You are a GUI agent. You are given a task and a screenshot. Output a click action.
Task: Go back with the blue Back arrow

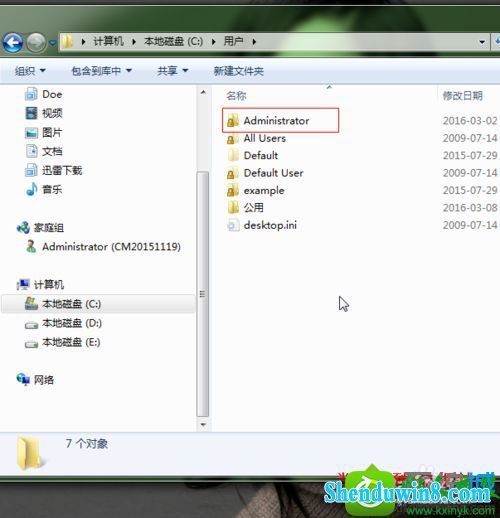click(12, 42)
